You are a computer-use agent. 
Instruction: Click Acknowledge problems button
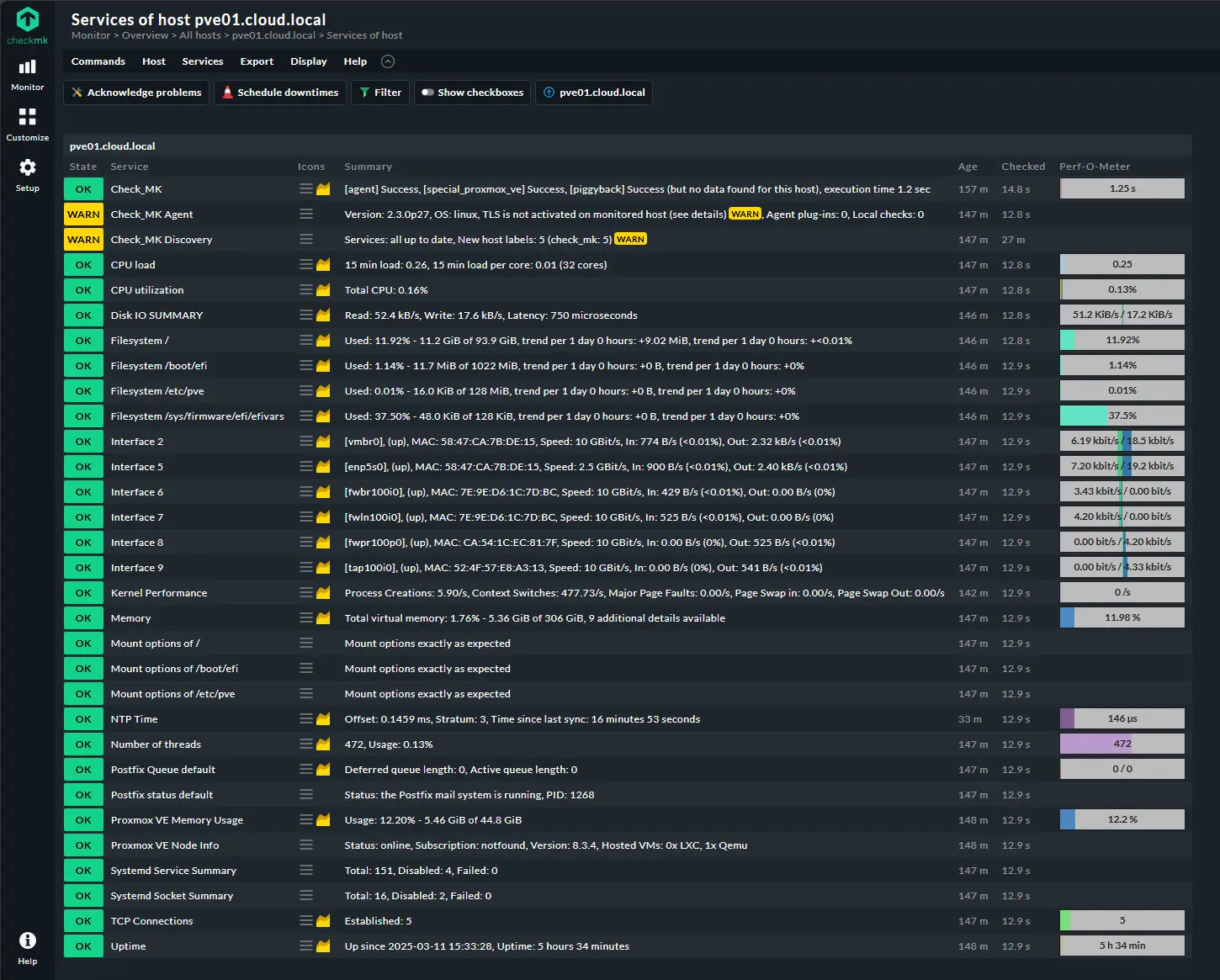[136, 93]
